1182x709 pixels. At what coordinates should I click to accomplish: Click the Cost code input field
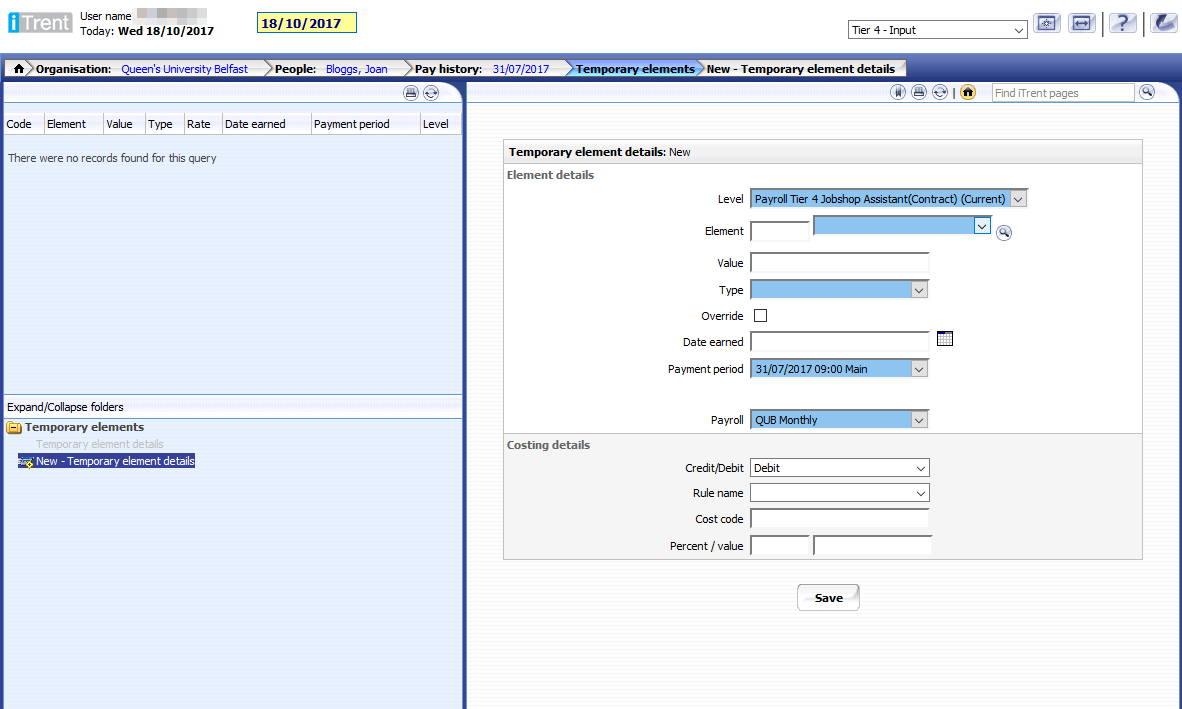[839, 519]
